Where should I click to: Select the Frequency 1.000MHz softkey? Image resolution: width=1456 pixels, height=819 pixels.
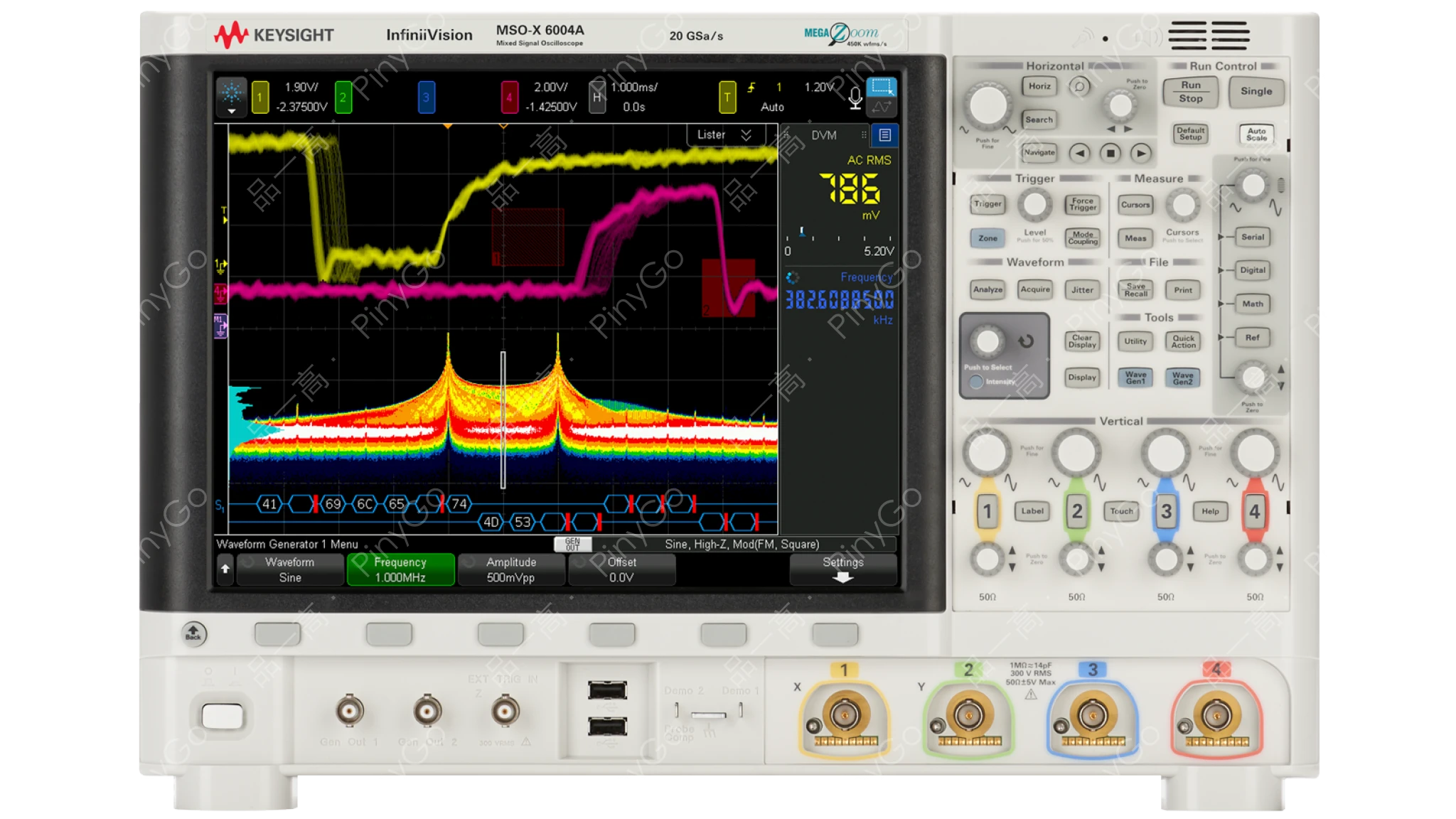(x=400, y=569)
